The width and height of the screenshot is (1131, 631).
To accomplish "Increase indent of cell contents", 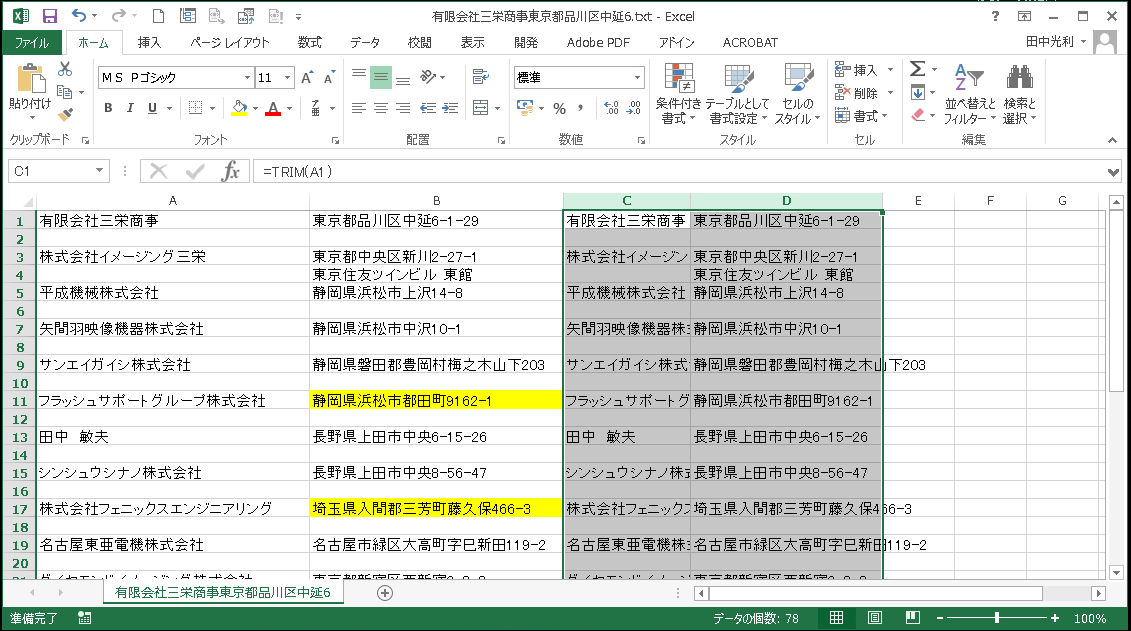I will coord(451,108).
